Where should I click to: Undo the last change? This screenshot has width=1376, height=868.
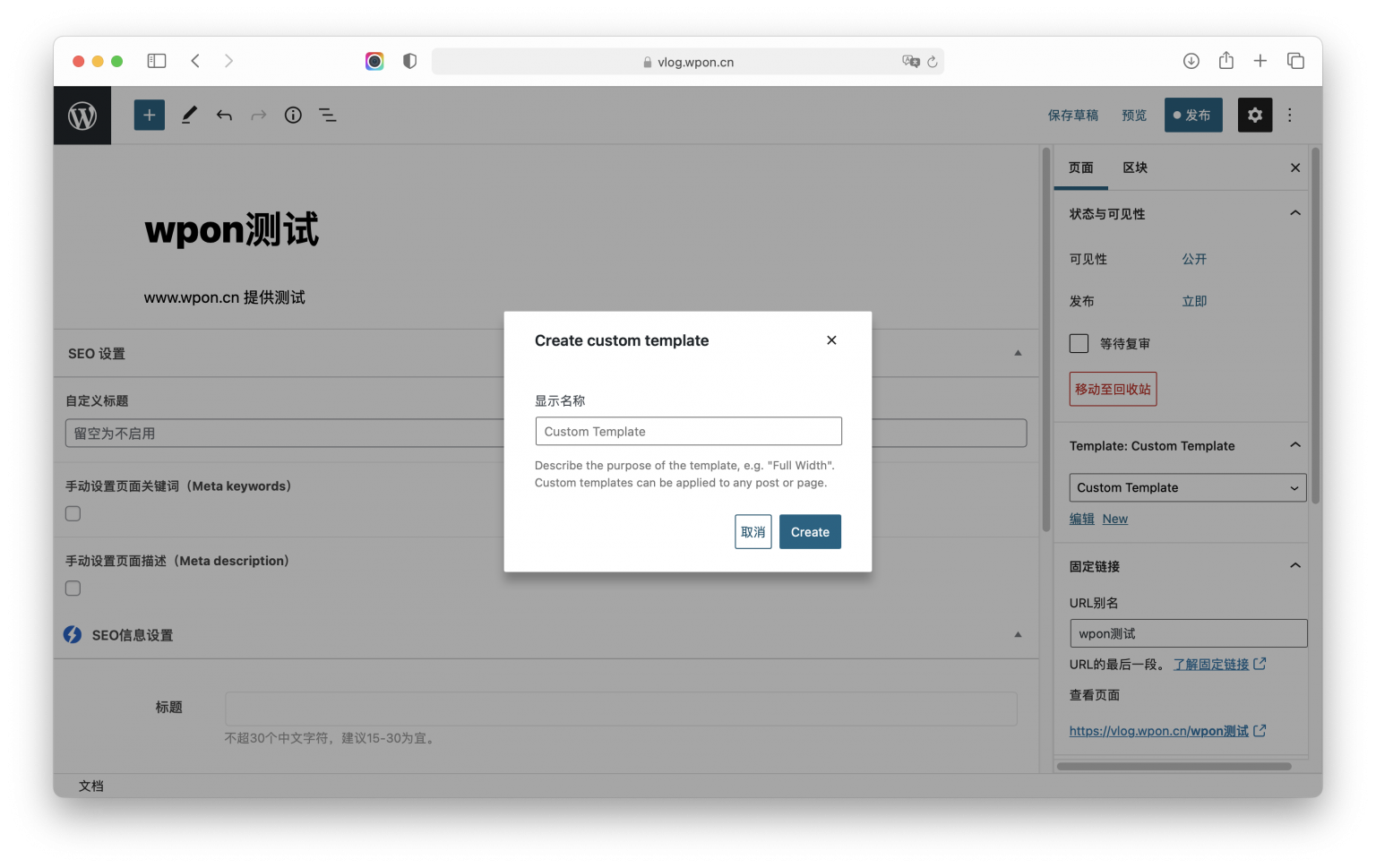click(x=224, y=115)
